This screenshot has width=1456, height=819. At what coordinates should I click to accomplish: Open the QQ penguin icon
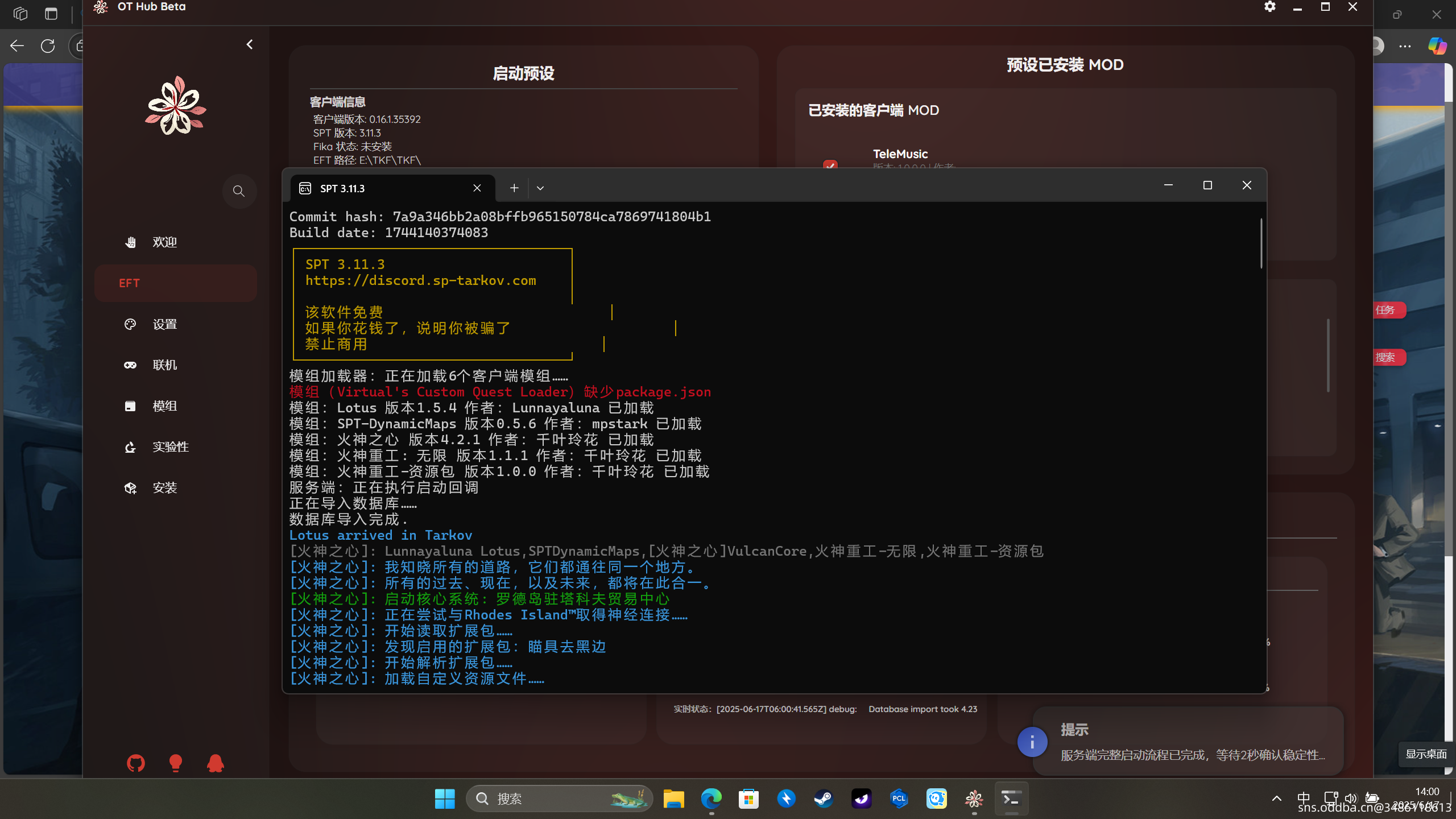pyautogui.click(x=216, y=763)
